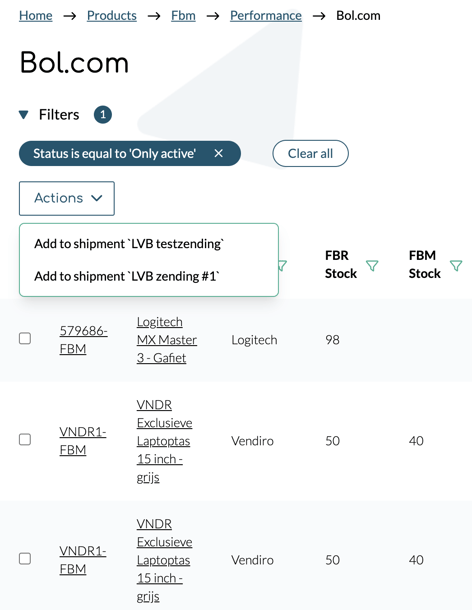Click the filter count badge showing 1
Image resolution: width=472 pixels, height=610 pixels.
(103, 114)
